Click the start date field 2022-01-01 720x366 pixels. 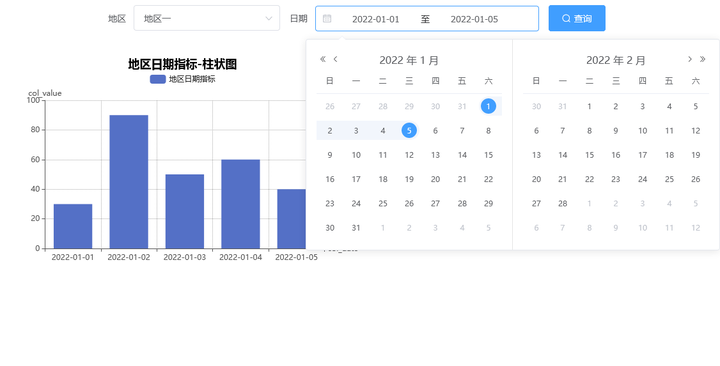pyautogui.click(x=376, y=19)
